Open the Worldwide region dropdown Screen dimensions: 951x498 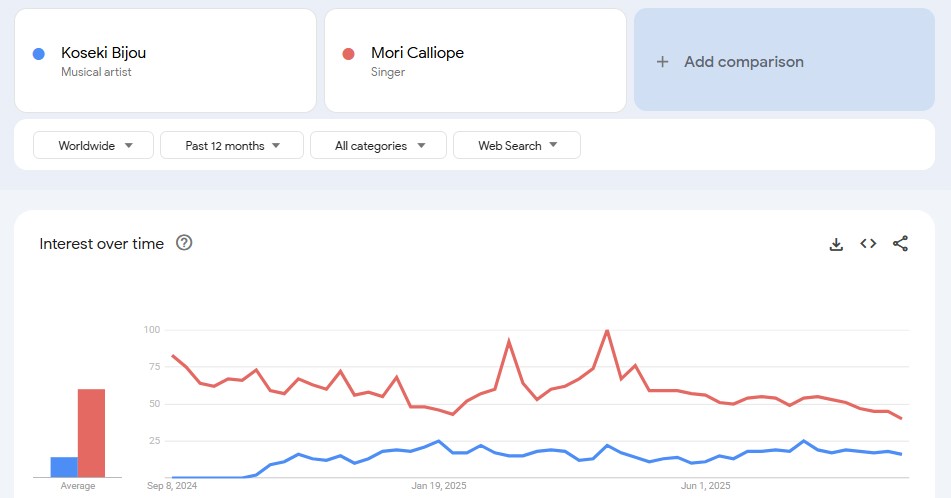93,146
